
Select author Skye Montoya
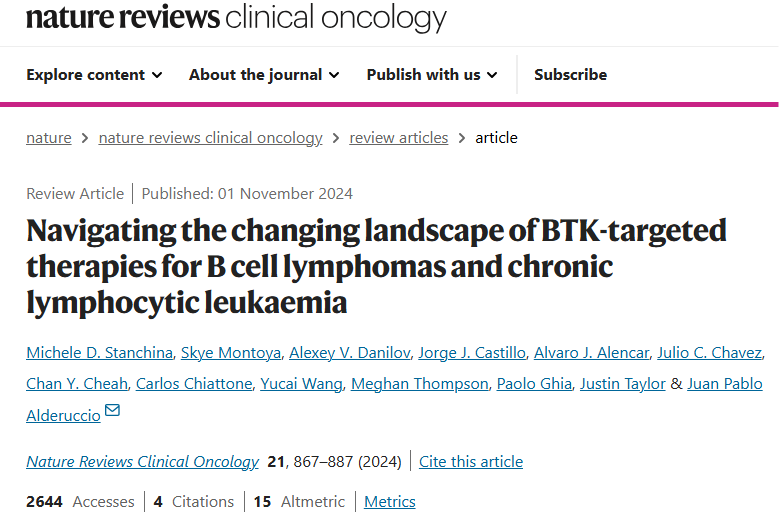(x=231, y=353)
